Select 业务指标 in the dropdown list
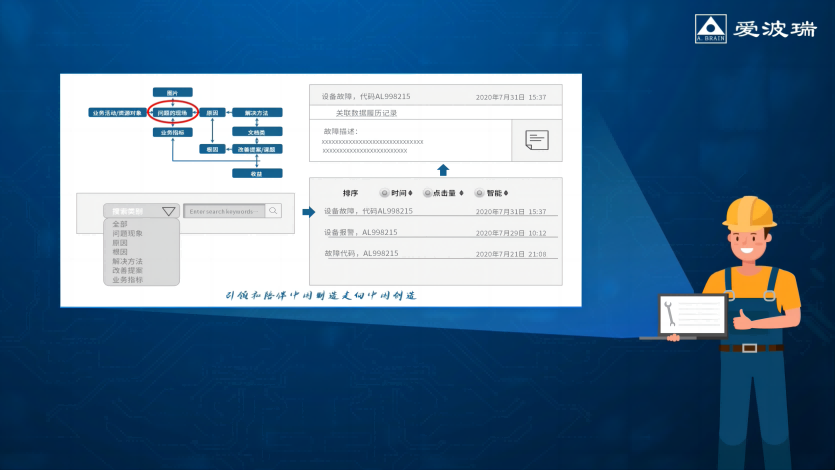This screenshot has width=835, height=470. point(128,280)
